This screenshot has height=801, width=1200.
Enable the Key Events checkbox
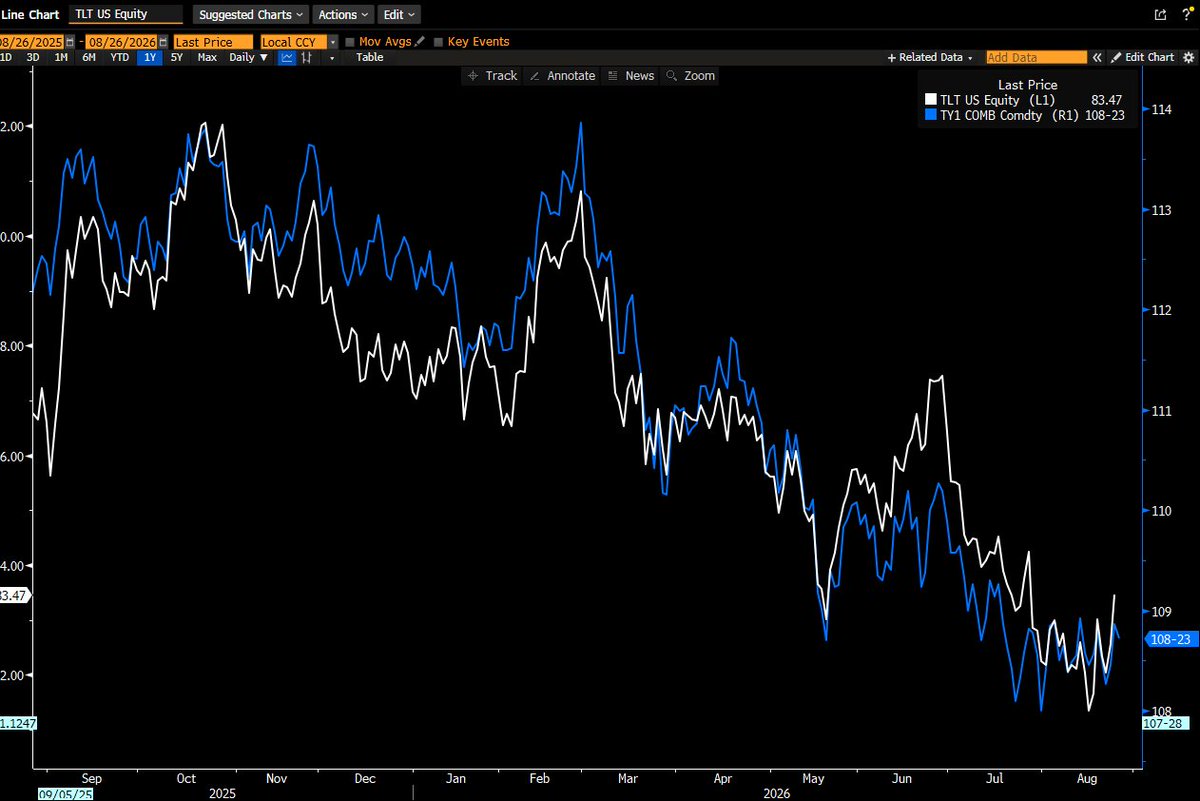(438, 42)
